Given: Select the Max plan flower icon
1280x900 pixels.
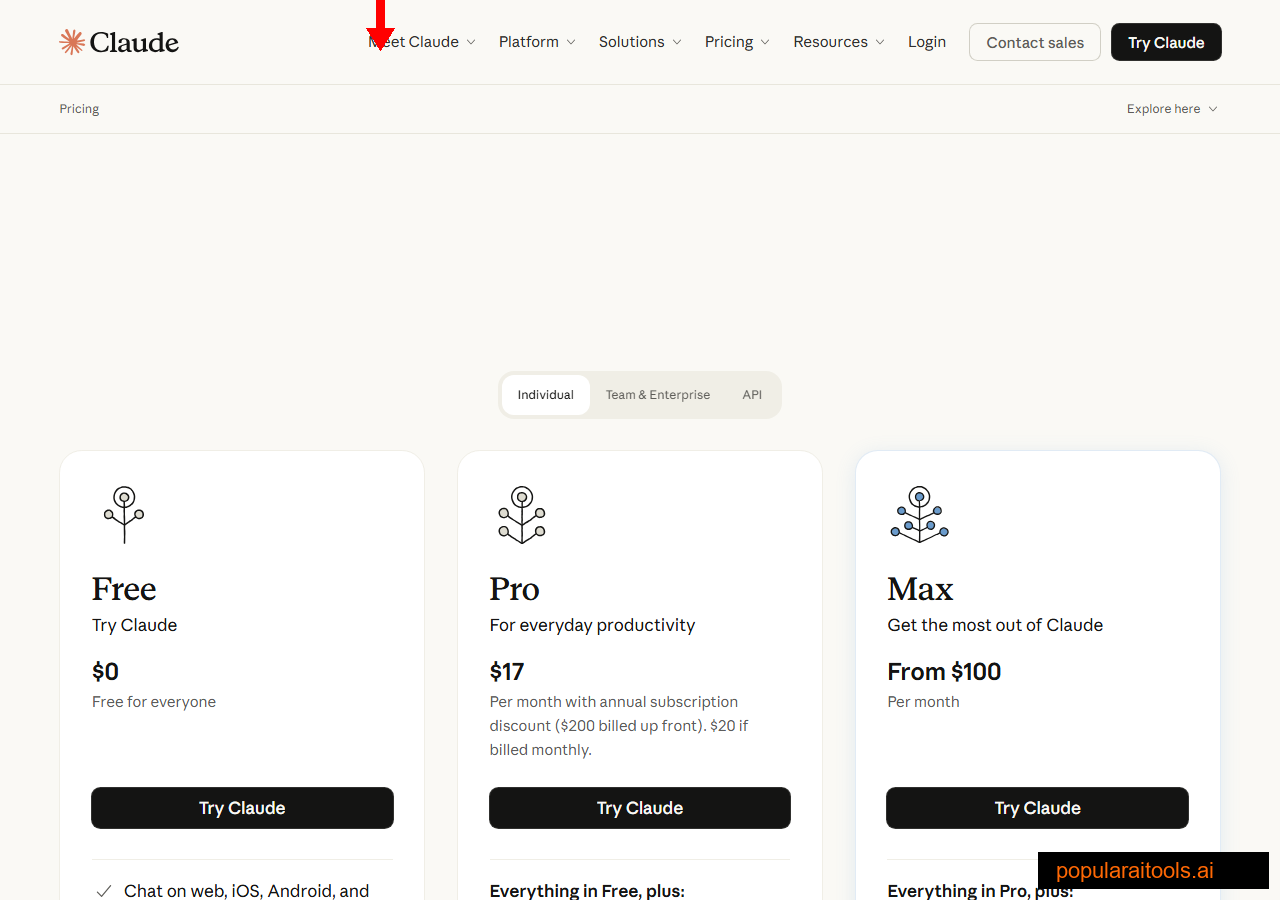Looking at the screenshot, I should [919, 514].
